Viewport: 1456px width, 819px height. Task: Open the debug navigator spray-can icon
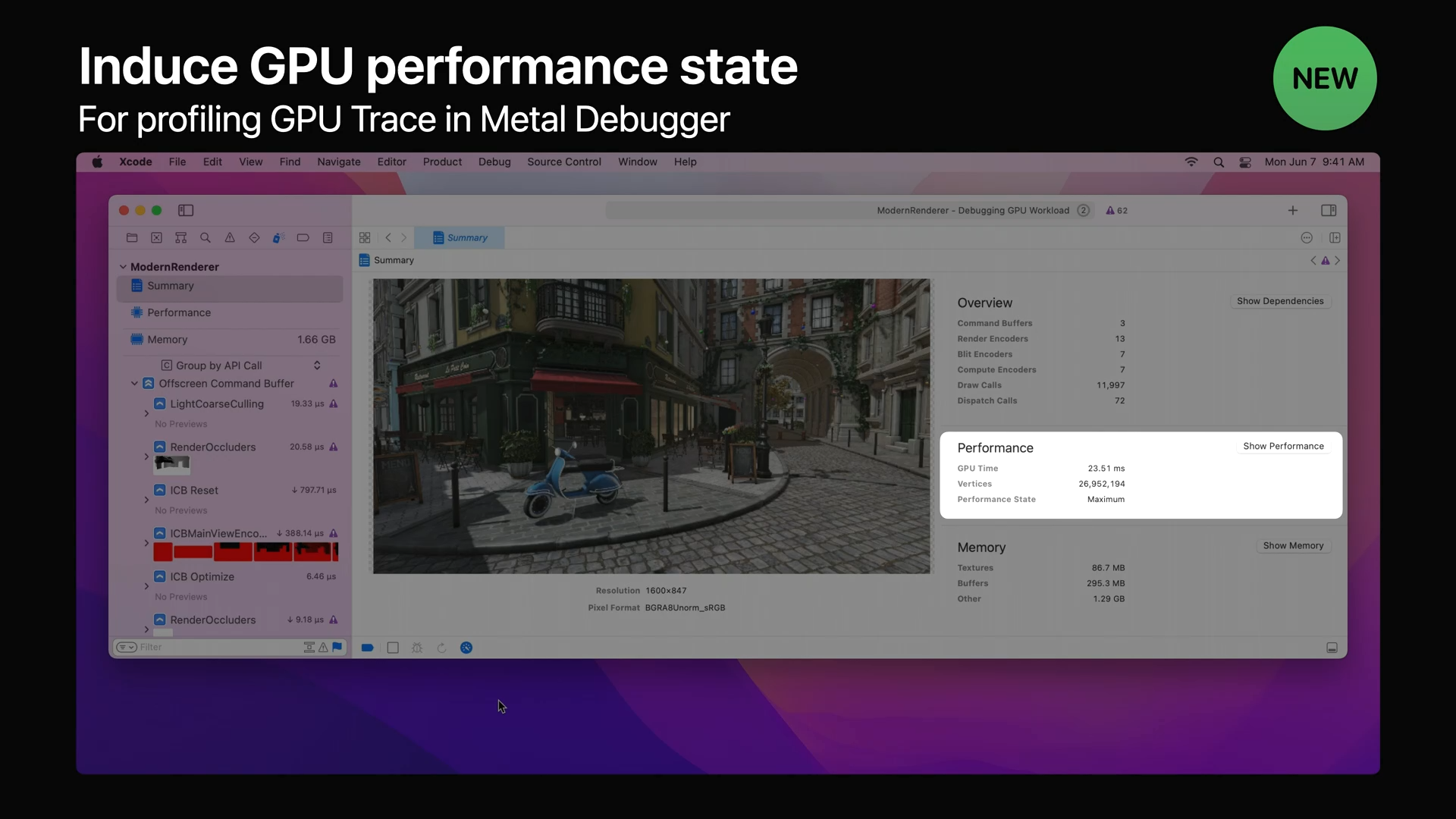coord(278,238)
